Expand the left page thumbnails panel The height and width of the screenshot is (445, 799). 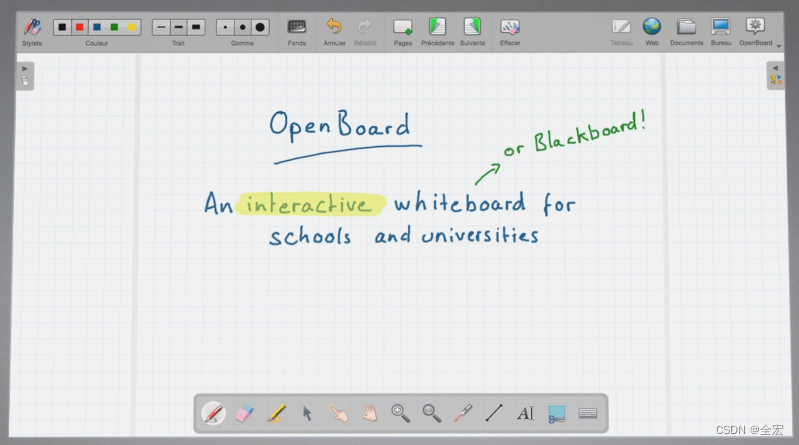coord(24,76)
